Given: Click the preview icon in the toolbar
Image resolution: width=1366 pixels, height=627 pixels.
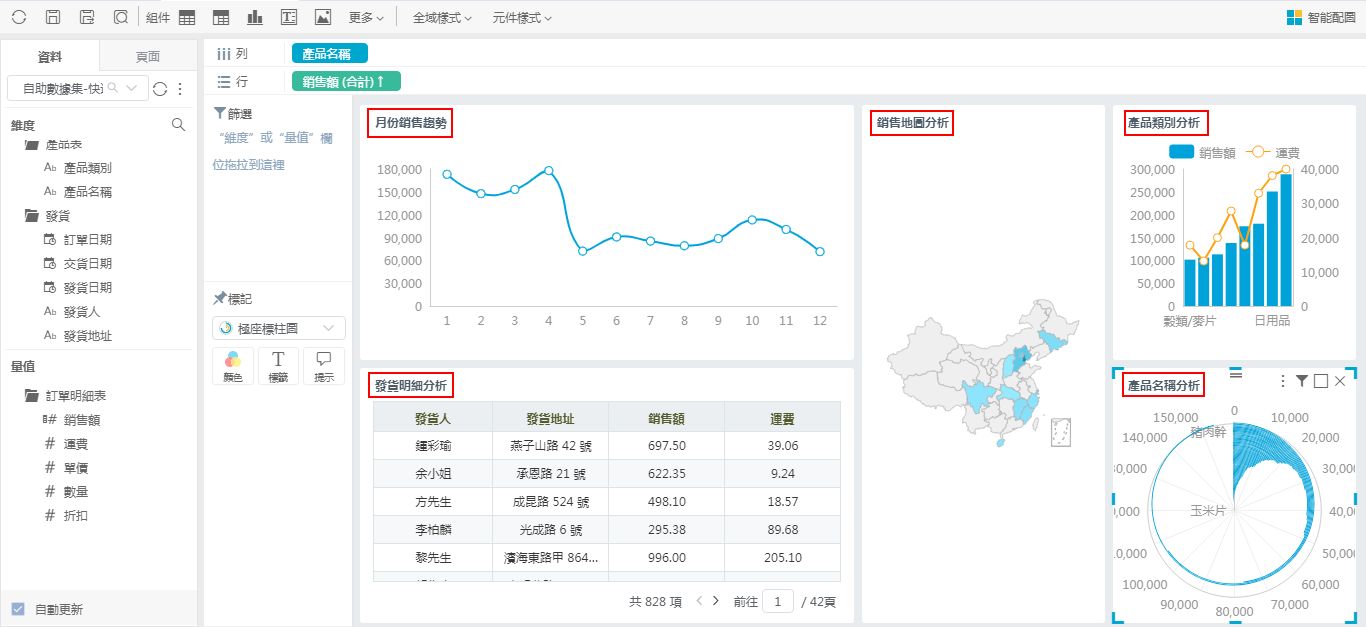Looking at the screenshot, I should tap(120, 17).
